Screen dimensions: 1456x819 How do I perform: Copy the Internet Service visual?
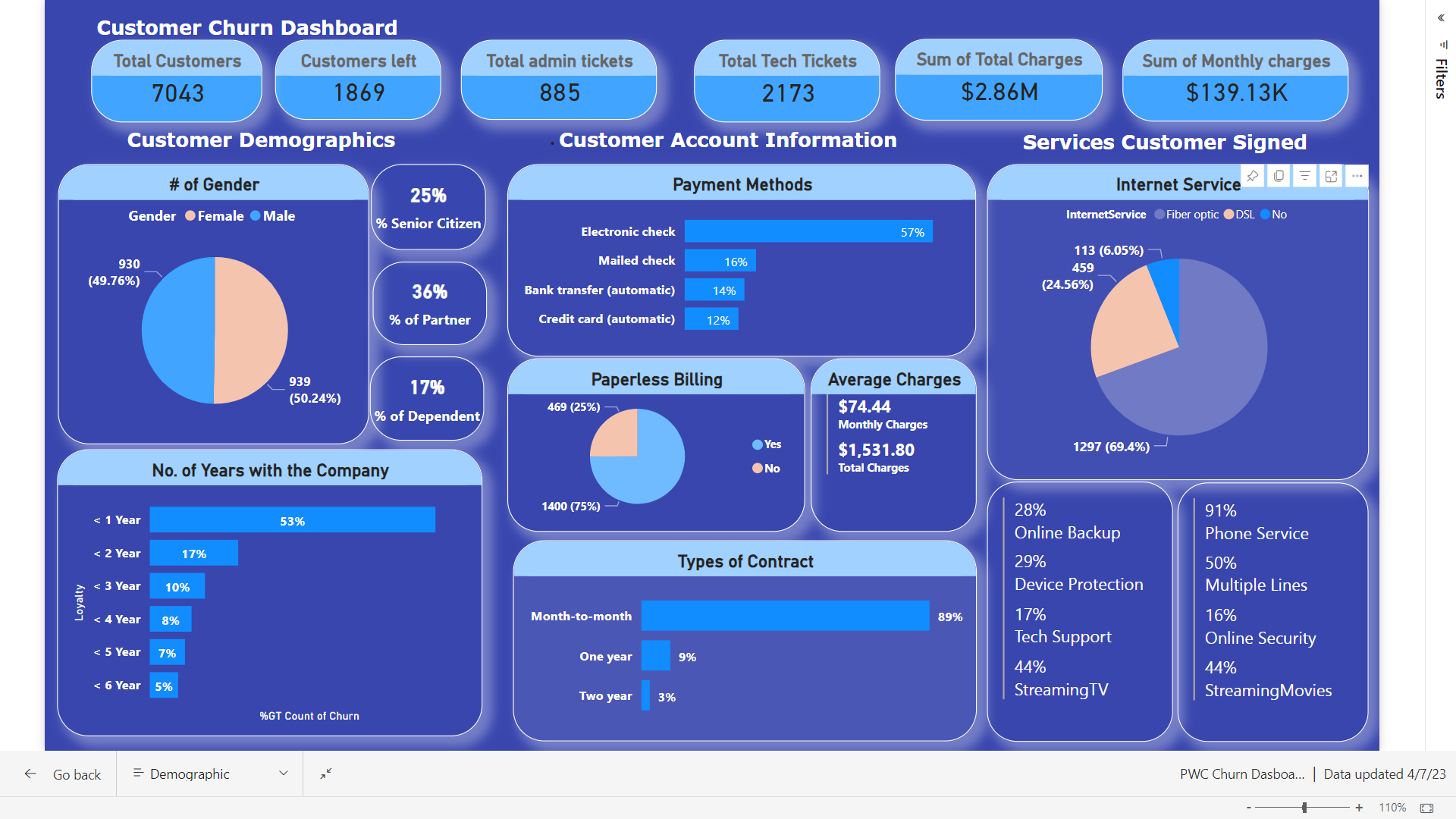pyautogui.click(x=1279, y=176)
